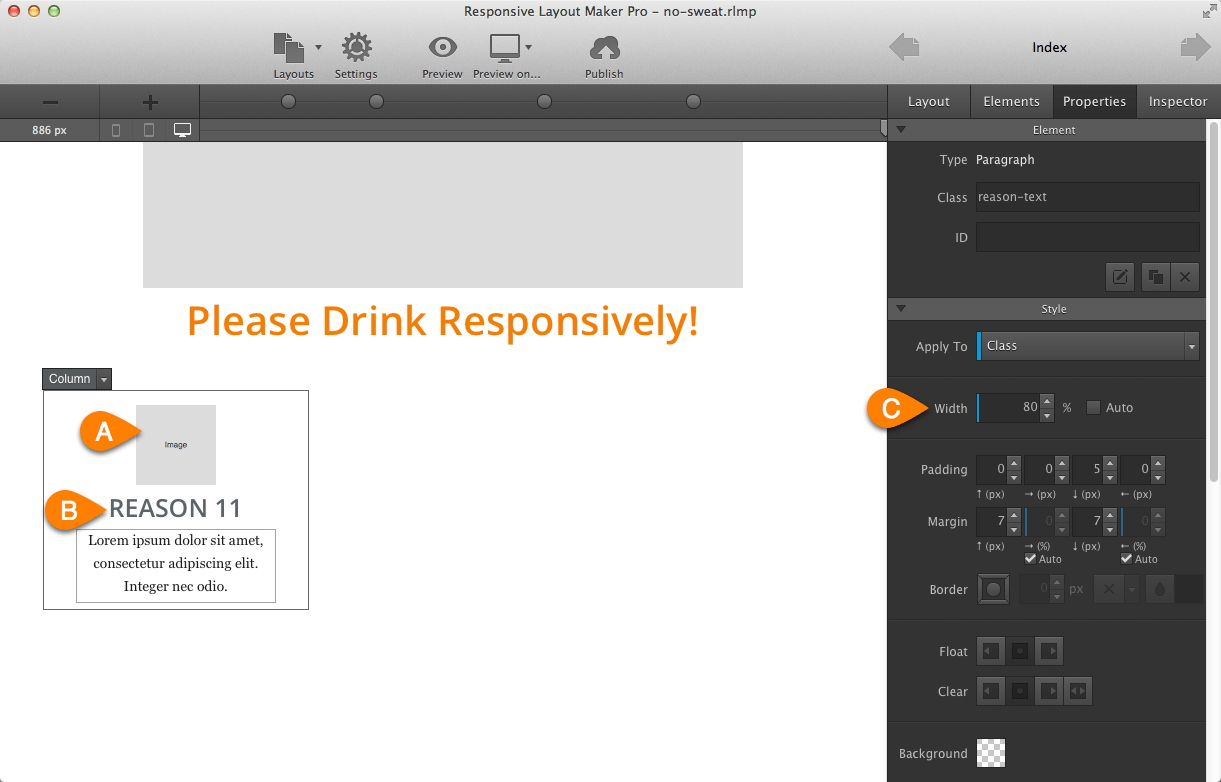
Task: Click the Border style icon button
Action: tap(993, 589)
